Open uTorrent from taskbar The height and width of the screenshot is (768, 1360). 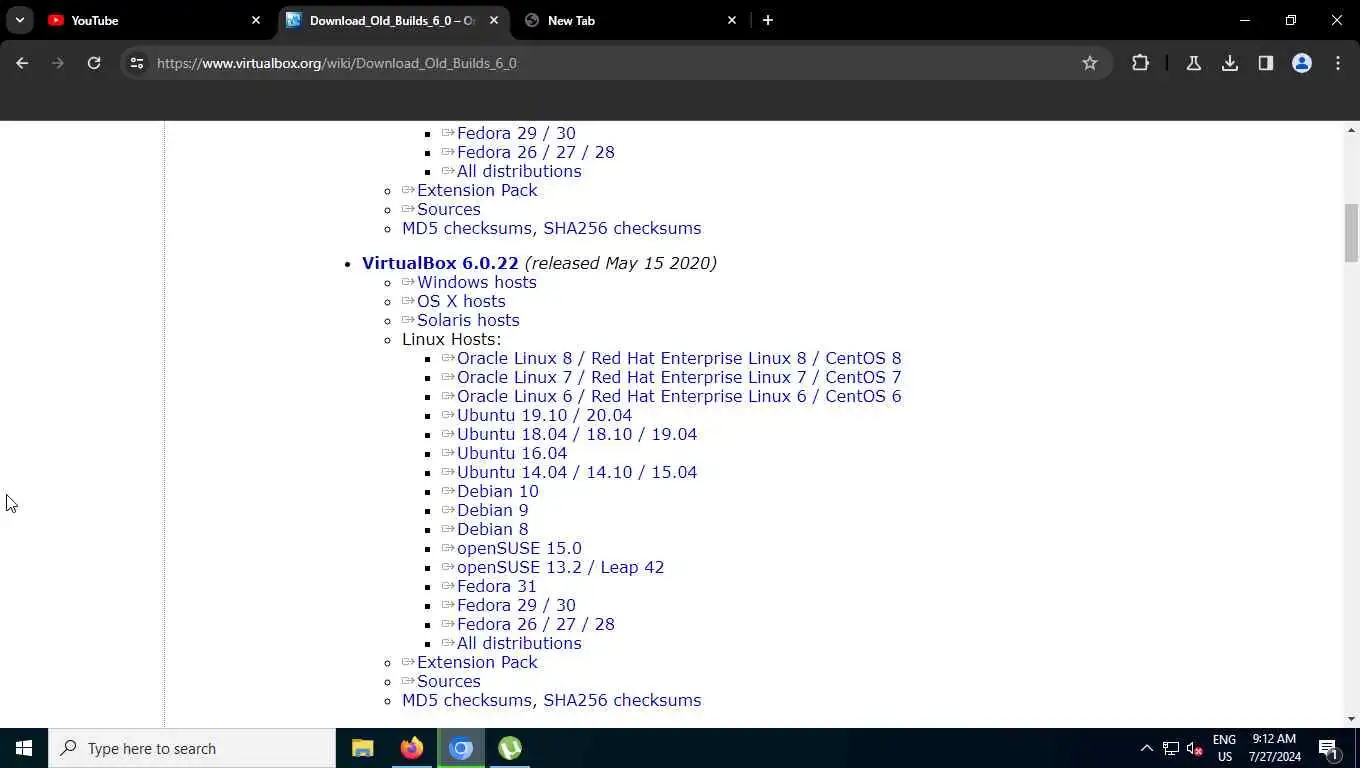[510, 748]
